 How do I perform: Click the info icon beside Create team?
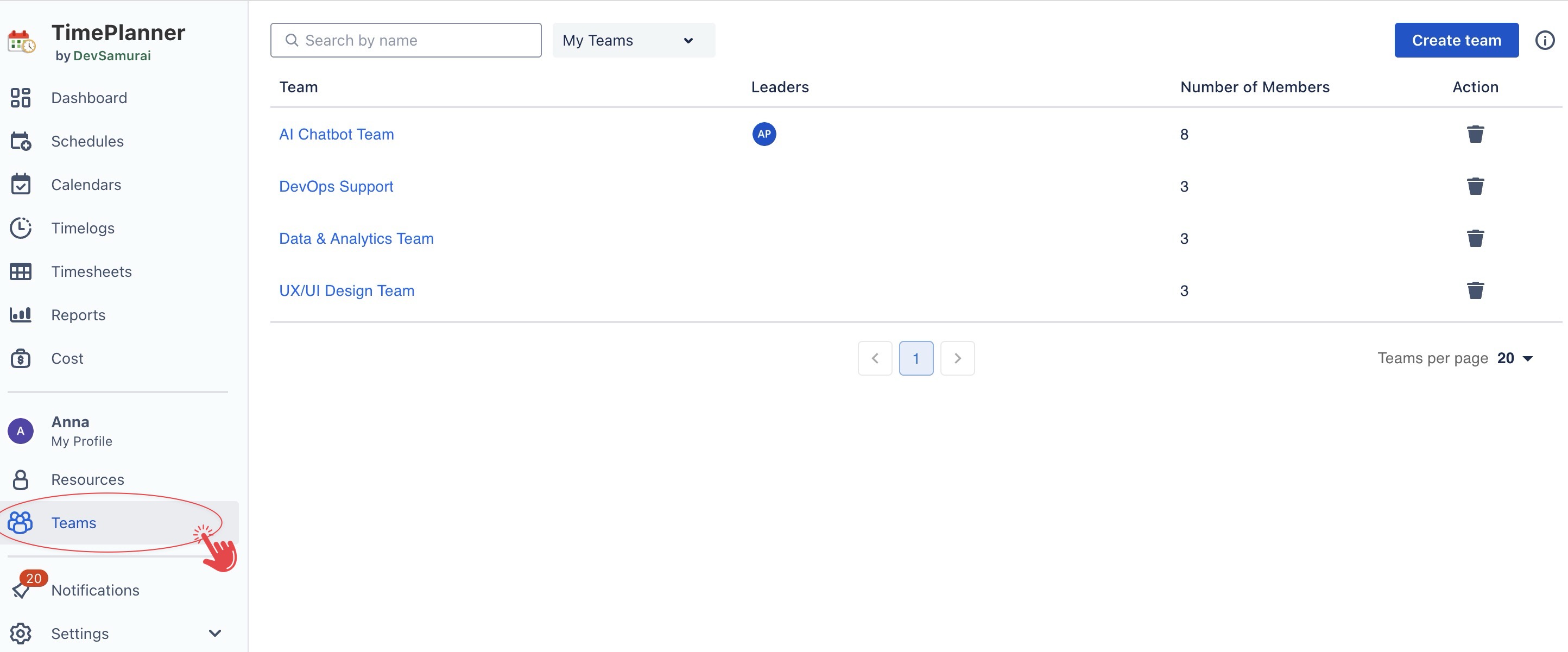pos(1544,40)
